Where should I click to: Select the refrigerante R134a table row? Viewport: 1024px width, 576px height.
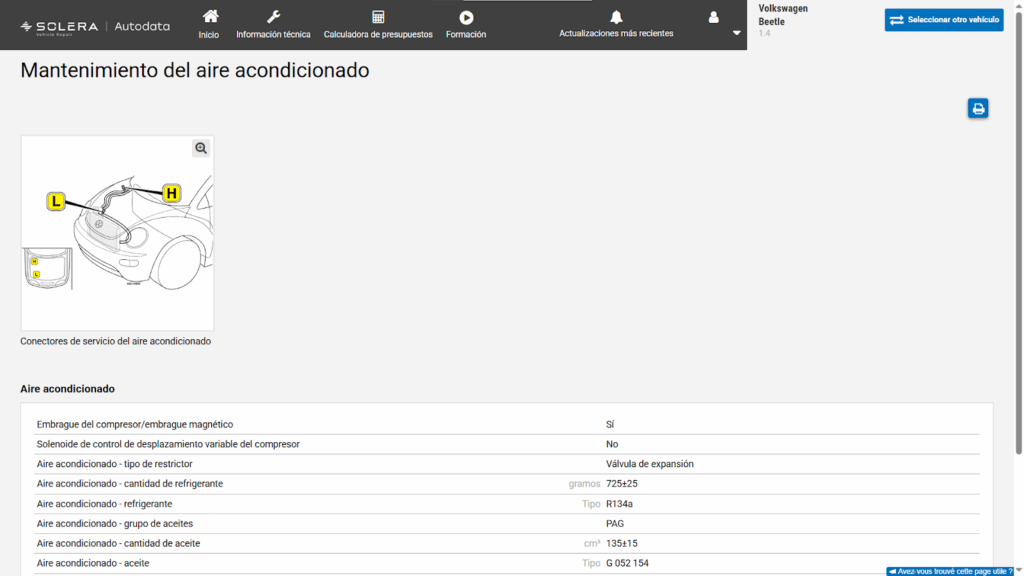506,504
